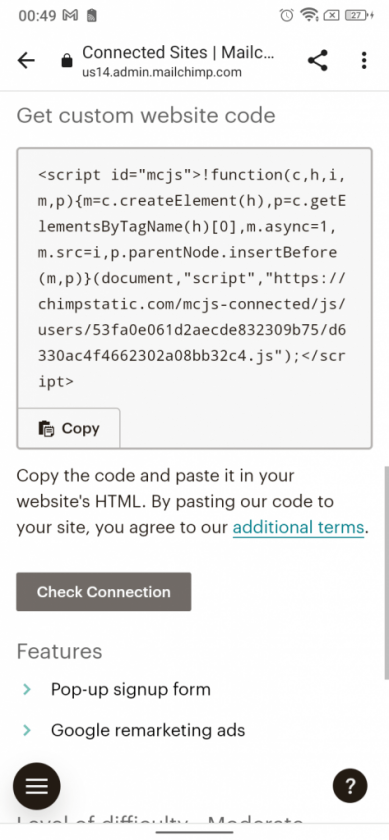Click inside the custom website code box
The image size is (389, 840).
194,278
